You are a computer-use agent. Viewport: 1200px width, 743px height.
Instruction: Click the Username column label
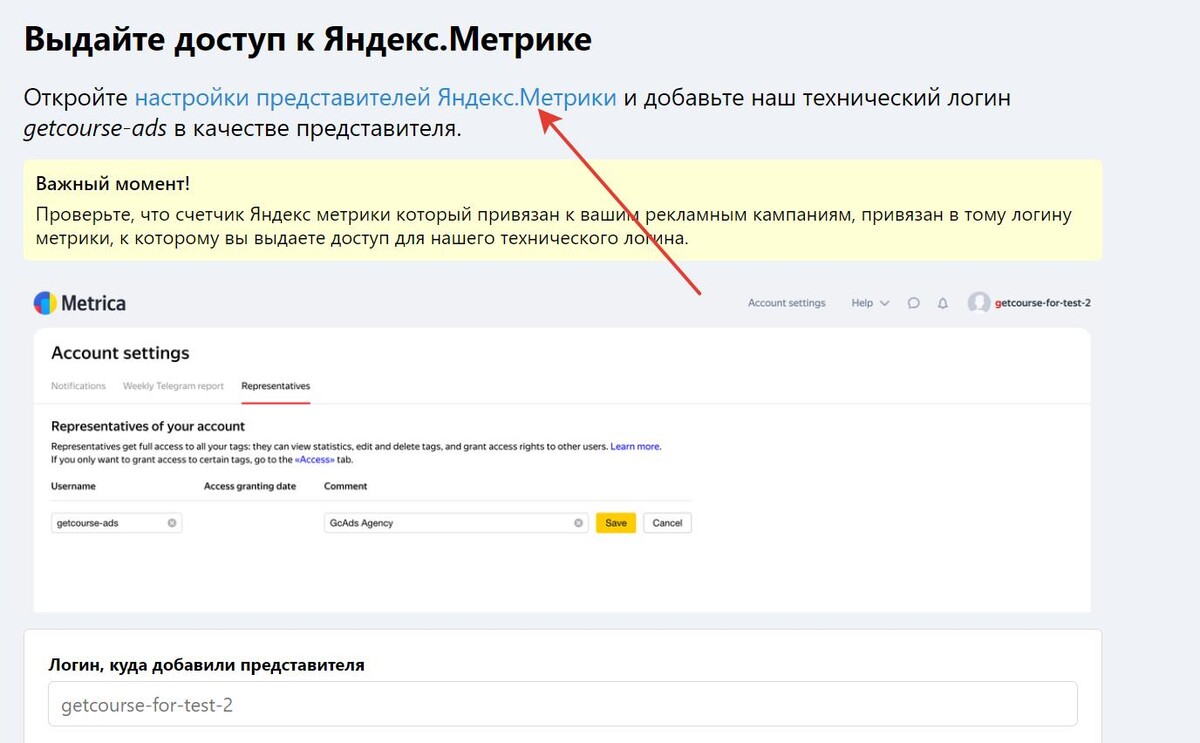73,486
